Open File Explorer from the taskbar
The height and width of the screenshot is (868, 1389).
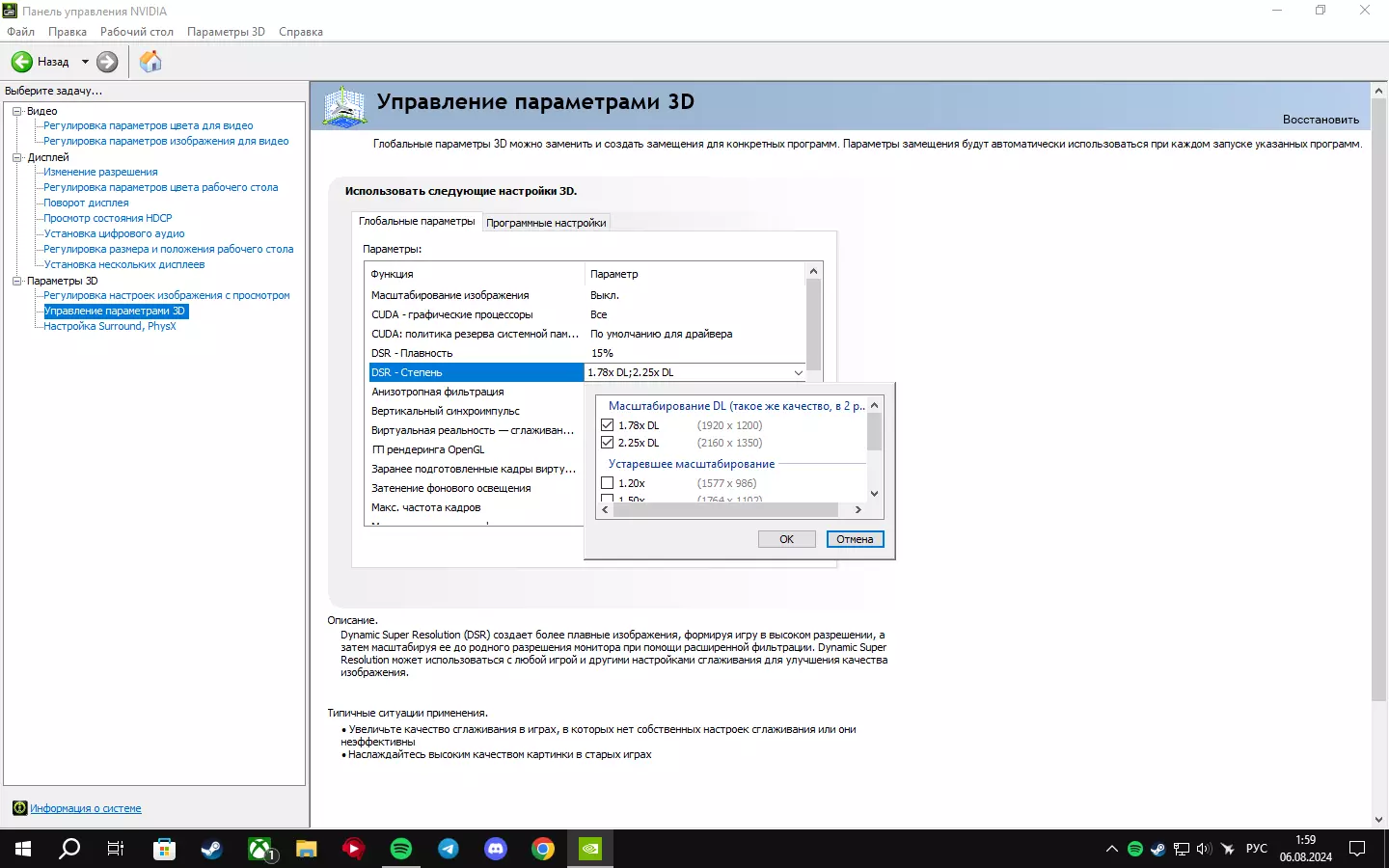click(307, 849)
